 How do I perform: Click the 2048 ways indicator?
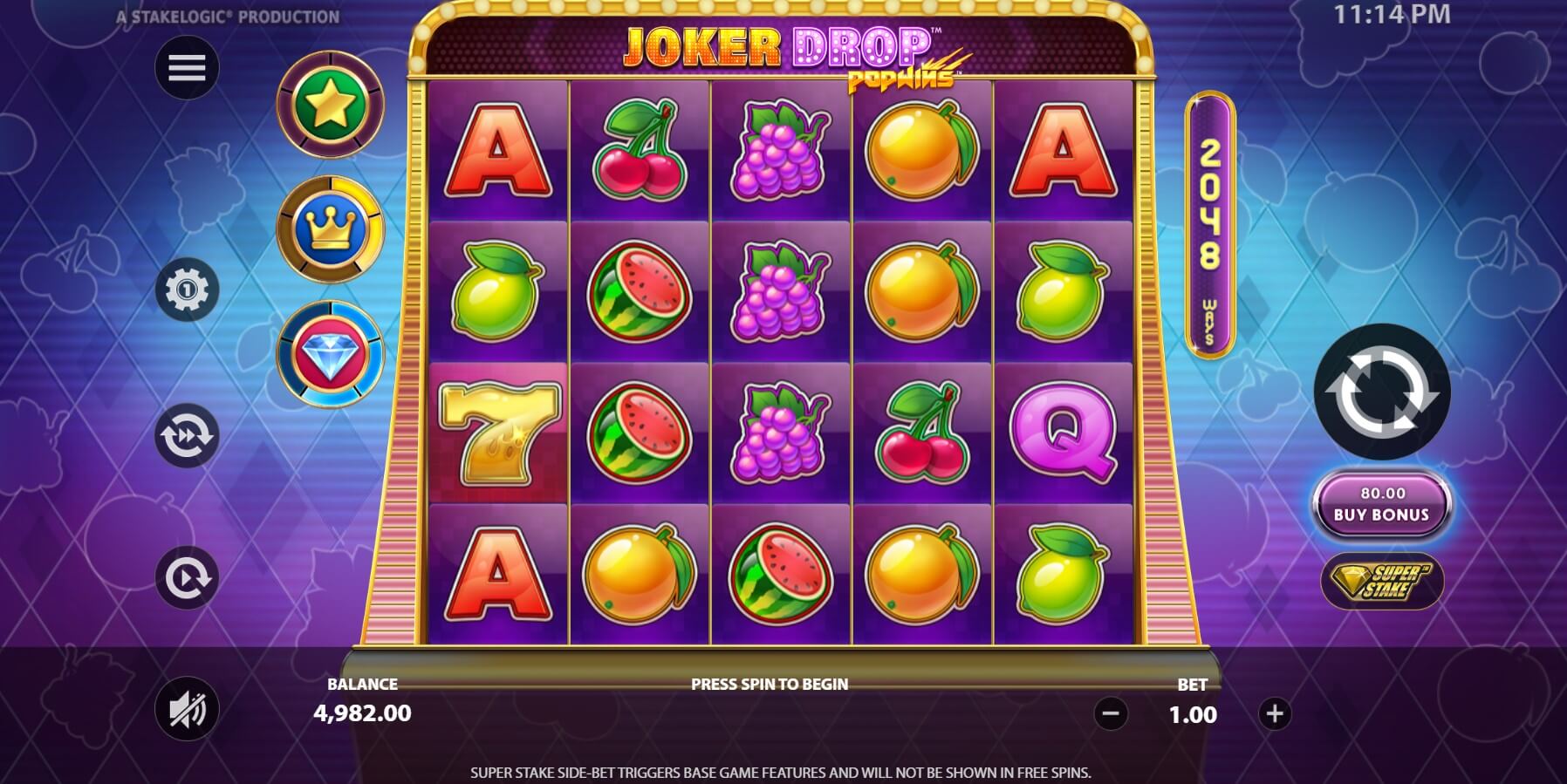click(x=1209, y=225)
